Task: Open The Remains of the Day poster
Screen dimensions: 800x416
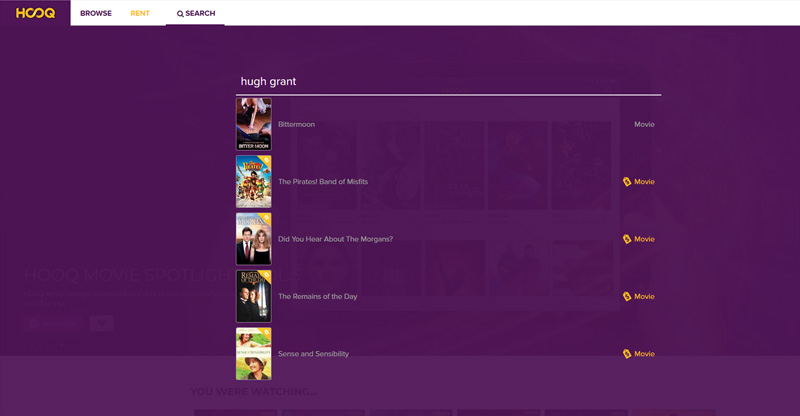Action: (254, 296)
